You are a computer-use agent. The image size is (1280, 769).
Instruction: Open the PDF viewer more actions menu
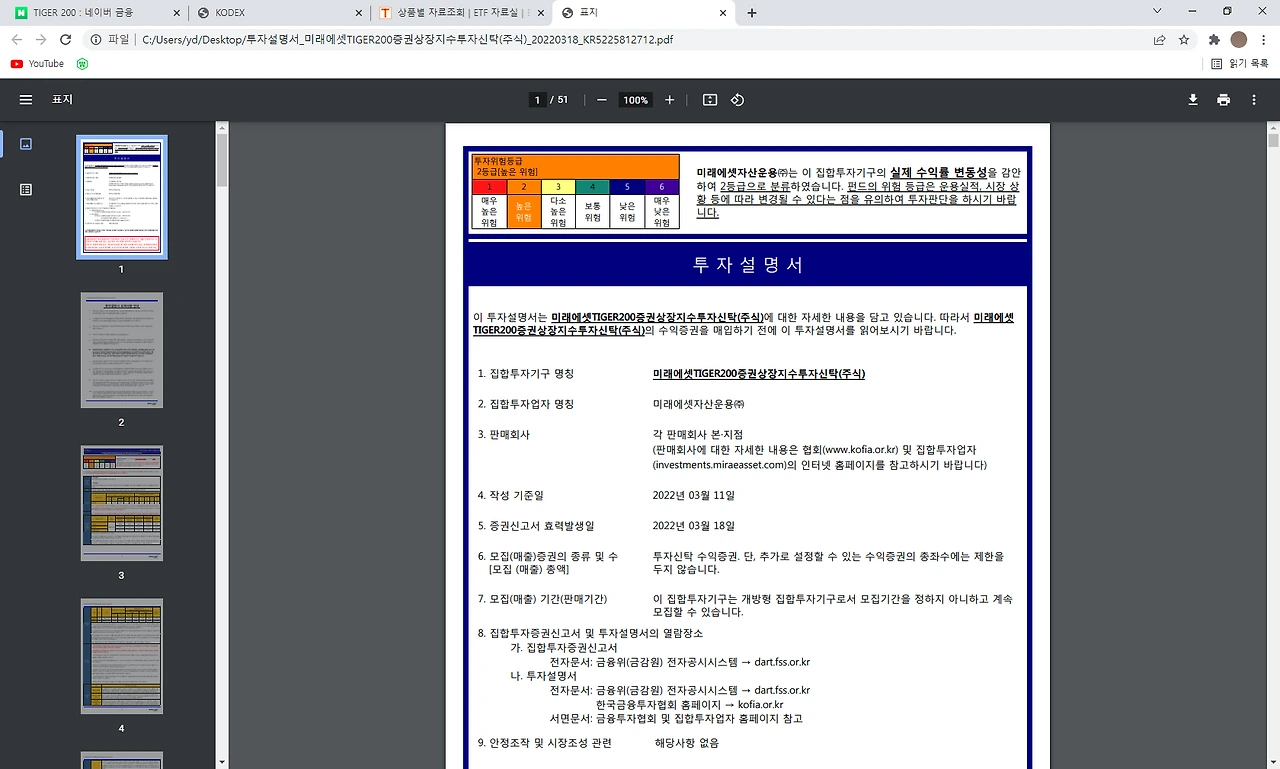[1254, 100]
